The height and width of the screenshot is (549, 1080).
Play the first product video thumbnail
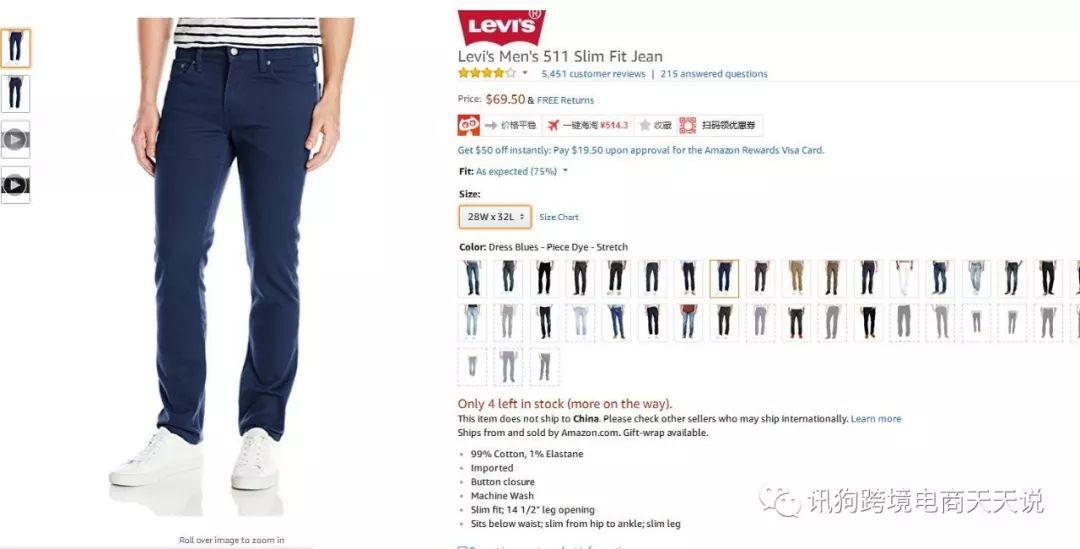(x=15, y=140)
